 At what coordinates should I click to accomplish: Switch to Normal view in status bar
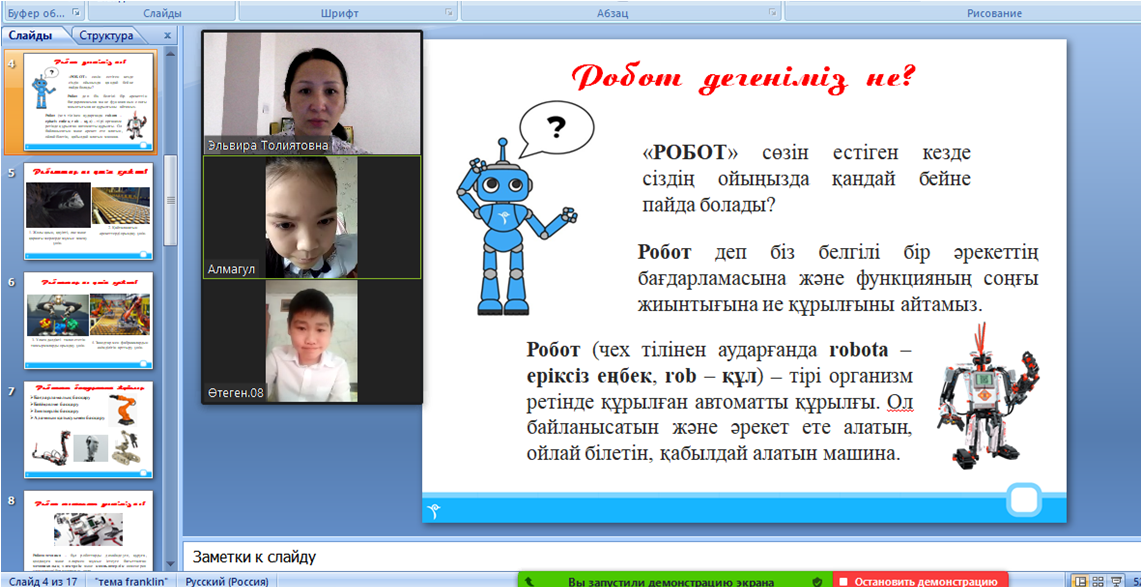pos(1081,581)
